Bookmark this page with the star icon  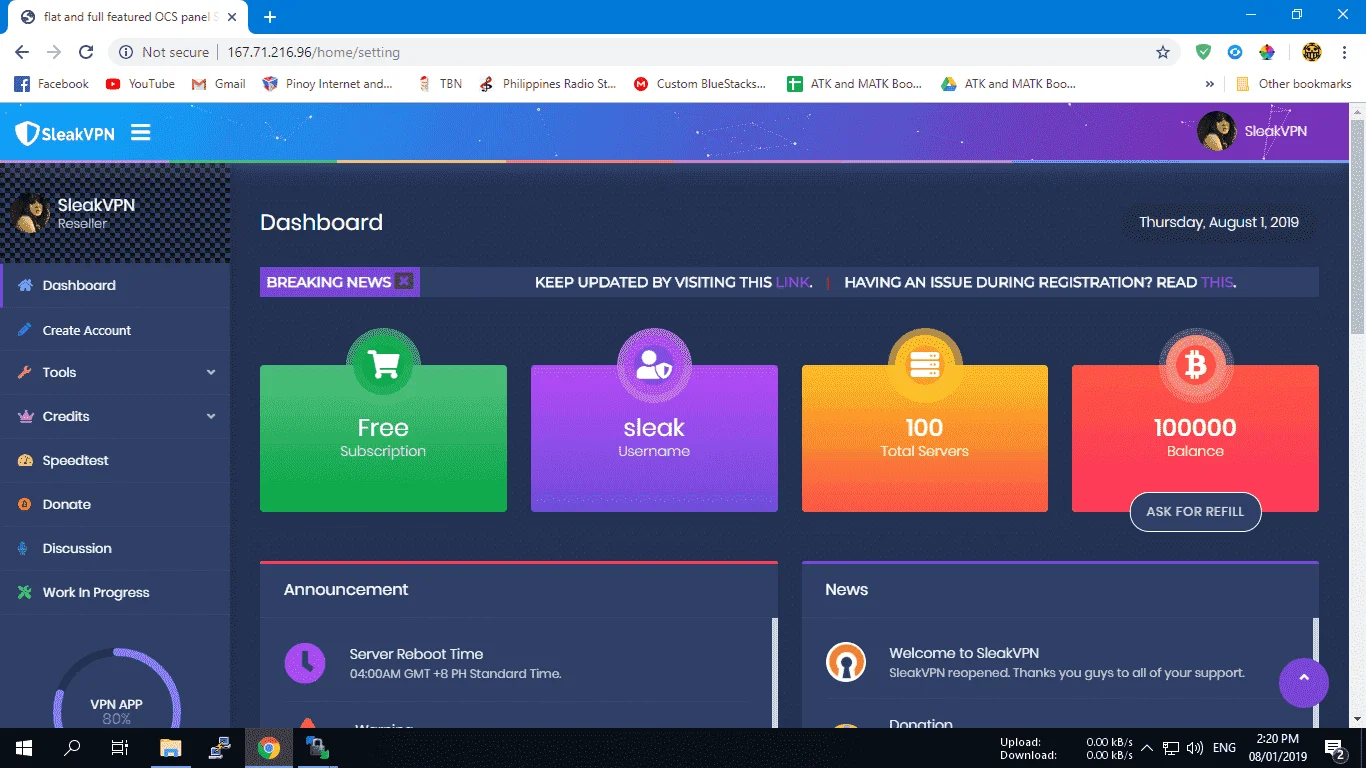pyautogui.click(x=1162, y=52)
